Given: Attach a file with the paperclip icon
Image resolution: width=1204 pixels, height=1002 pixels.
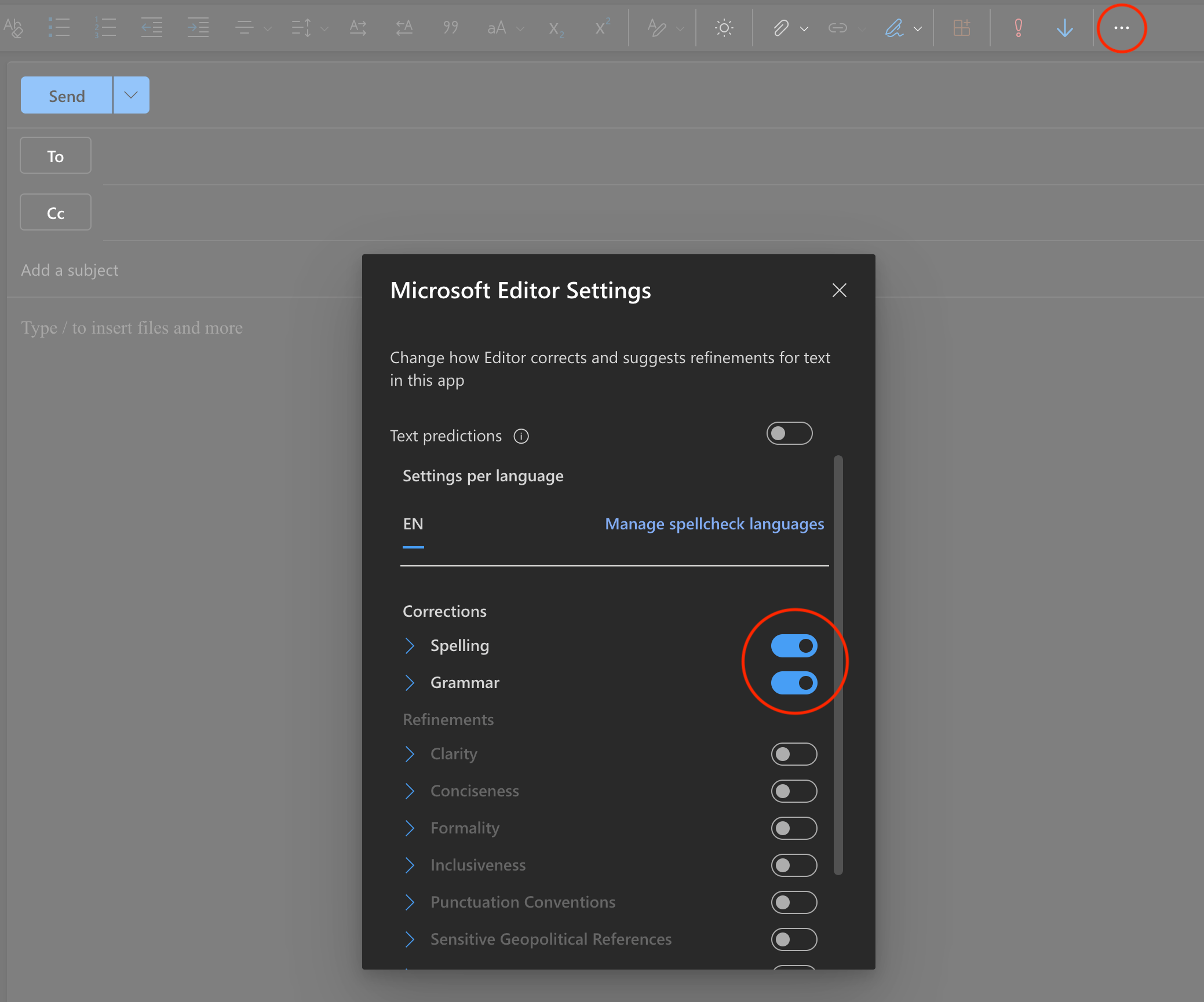Looking at the screenshot, I should tap(782, 27).
